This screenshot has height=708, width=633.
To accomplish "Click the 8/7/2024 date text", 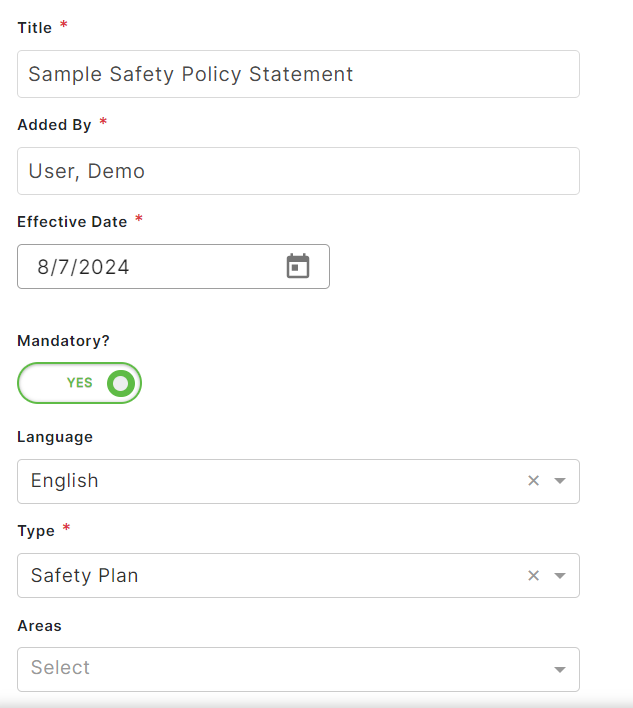I will pyautogui.click(x=84, y=267).
